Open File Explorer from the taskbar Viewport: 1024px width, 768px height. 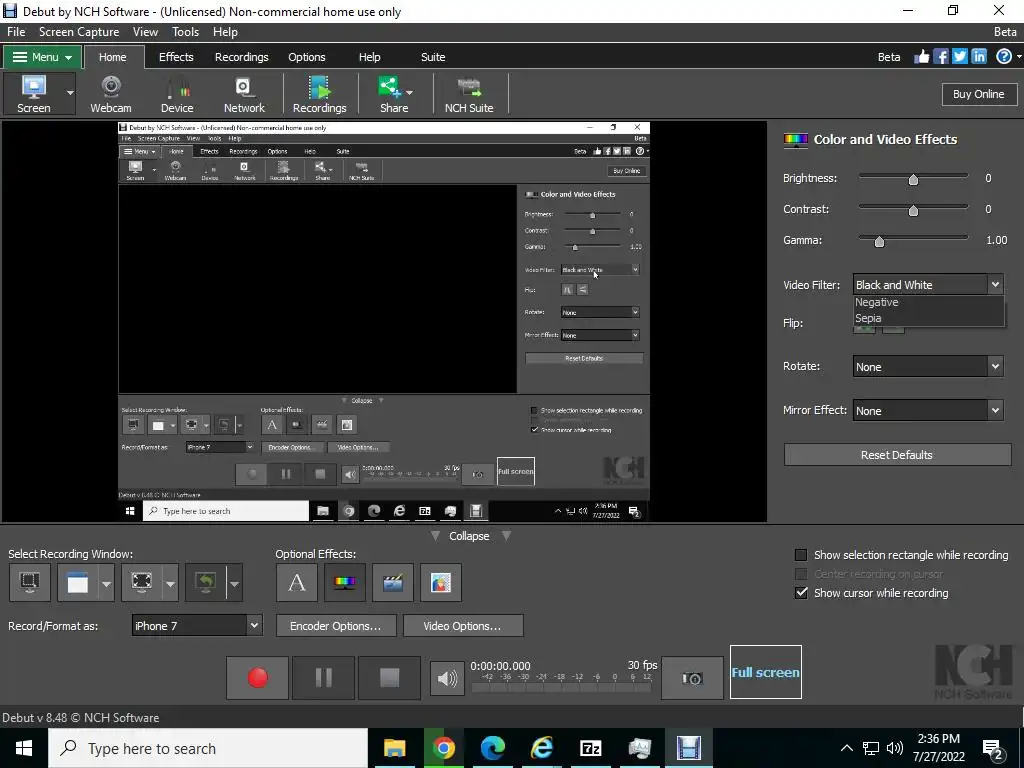point(394,748)
